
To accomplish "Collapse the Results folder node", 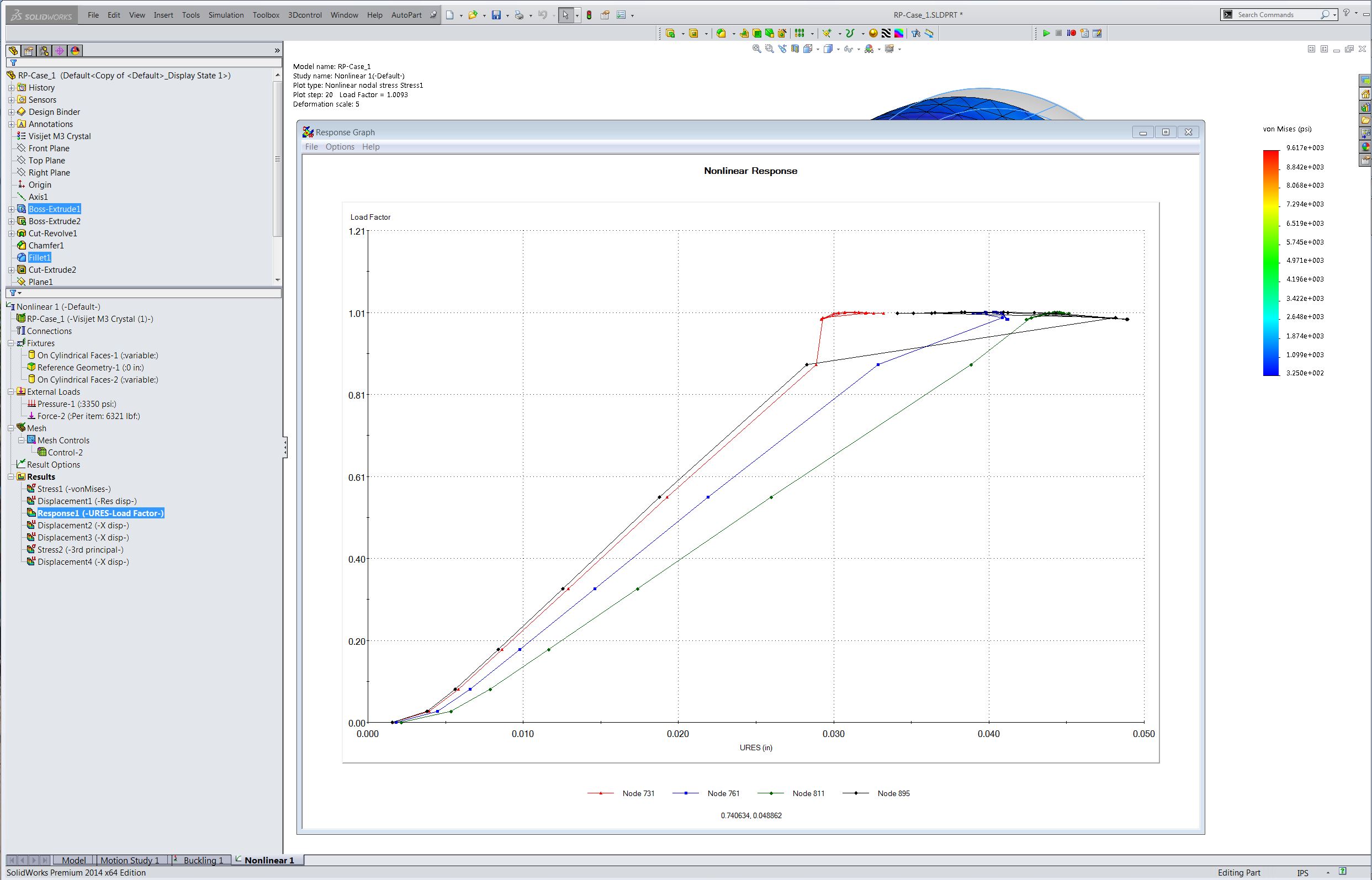I will point(11,476).
